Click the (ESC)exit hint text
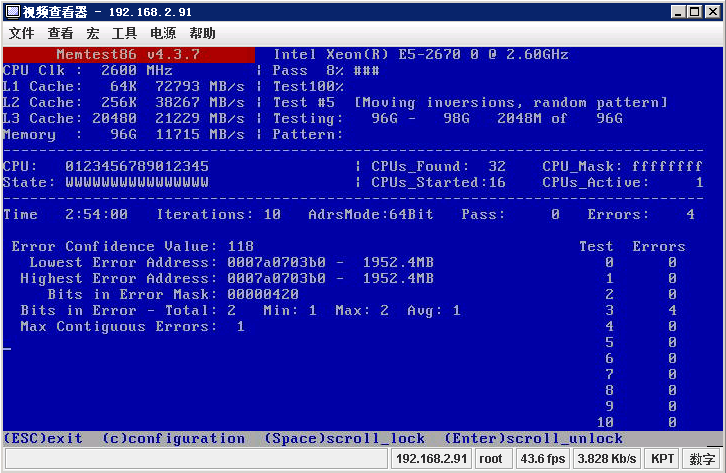The image size is (726, 473). [43, 438]
